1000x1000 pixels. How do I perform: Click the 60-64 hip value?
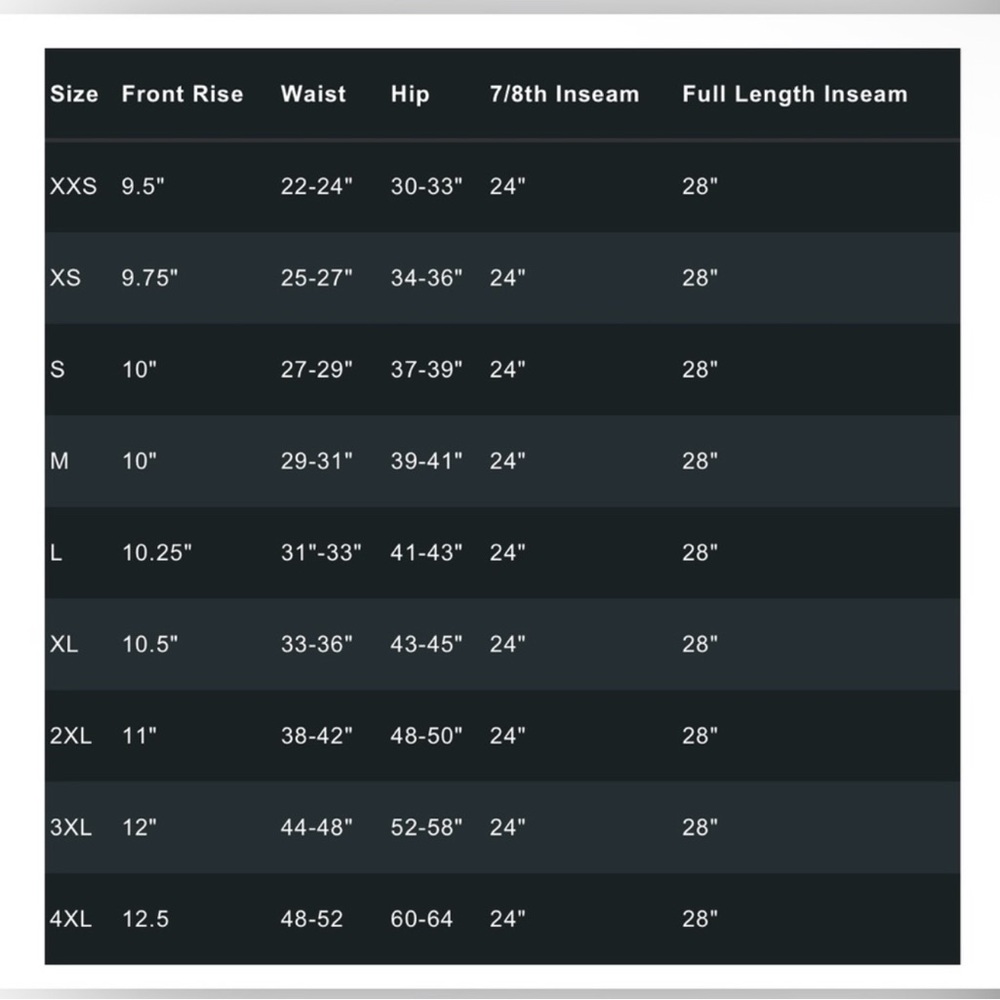point(422,919)
